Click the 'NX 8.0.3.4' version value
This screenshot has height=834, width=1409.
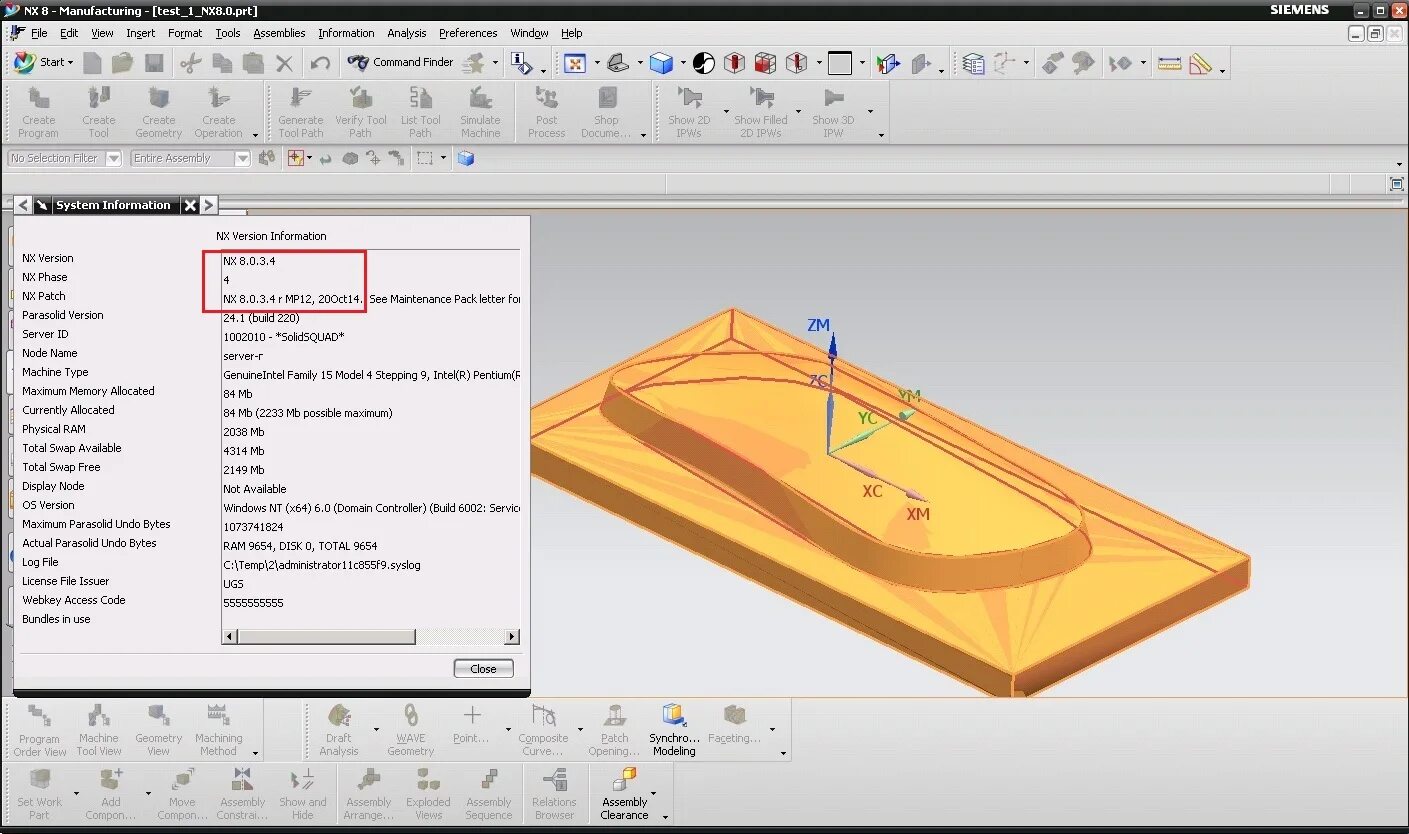249,261
